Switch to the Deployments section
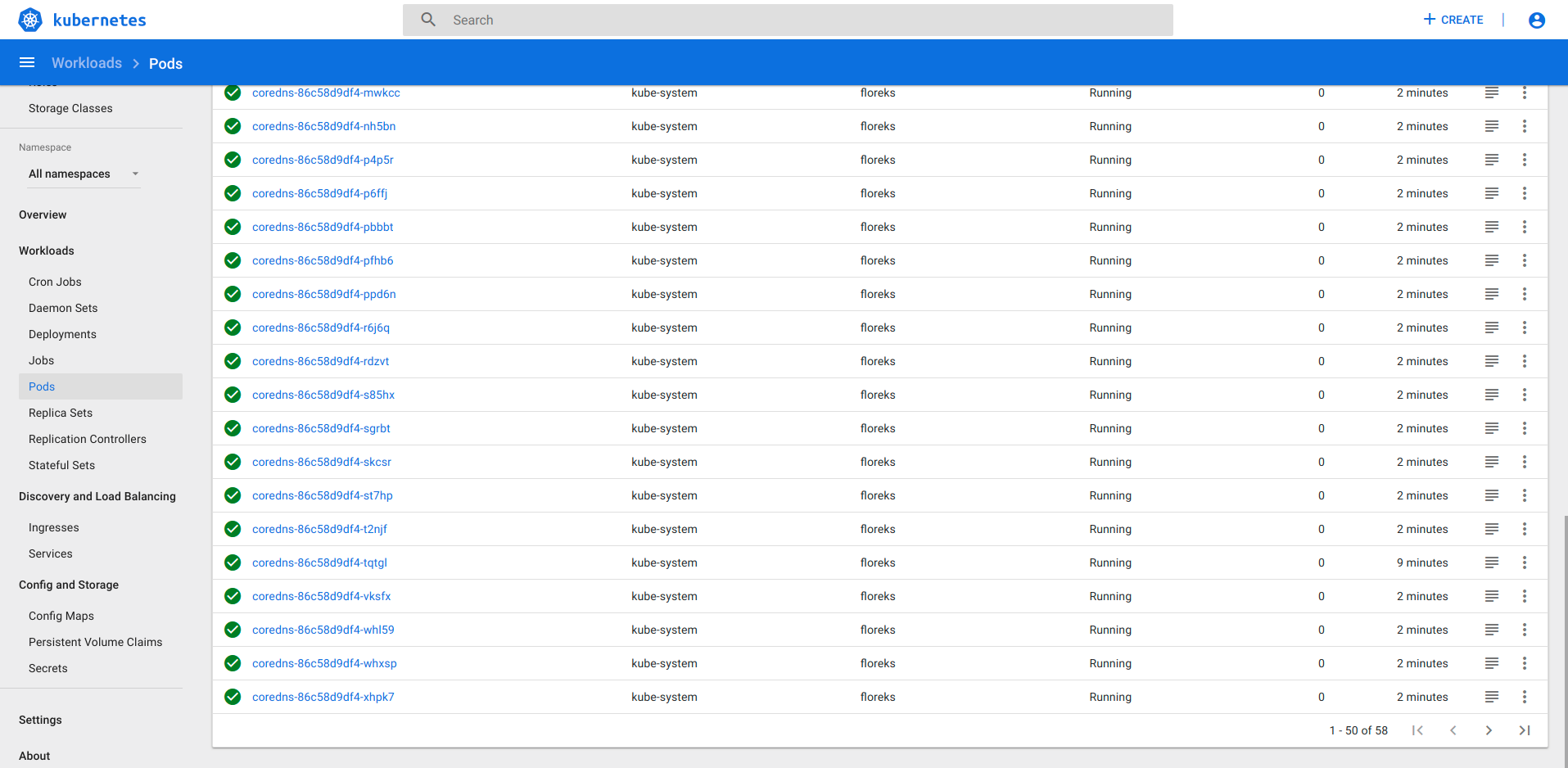This screenshot has height=768, width=1568. 62,334
